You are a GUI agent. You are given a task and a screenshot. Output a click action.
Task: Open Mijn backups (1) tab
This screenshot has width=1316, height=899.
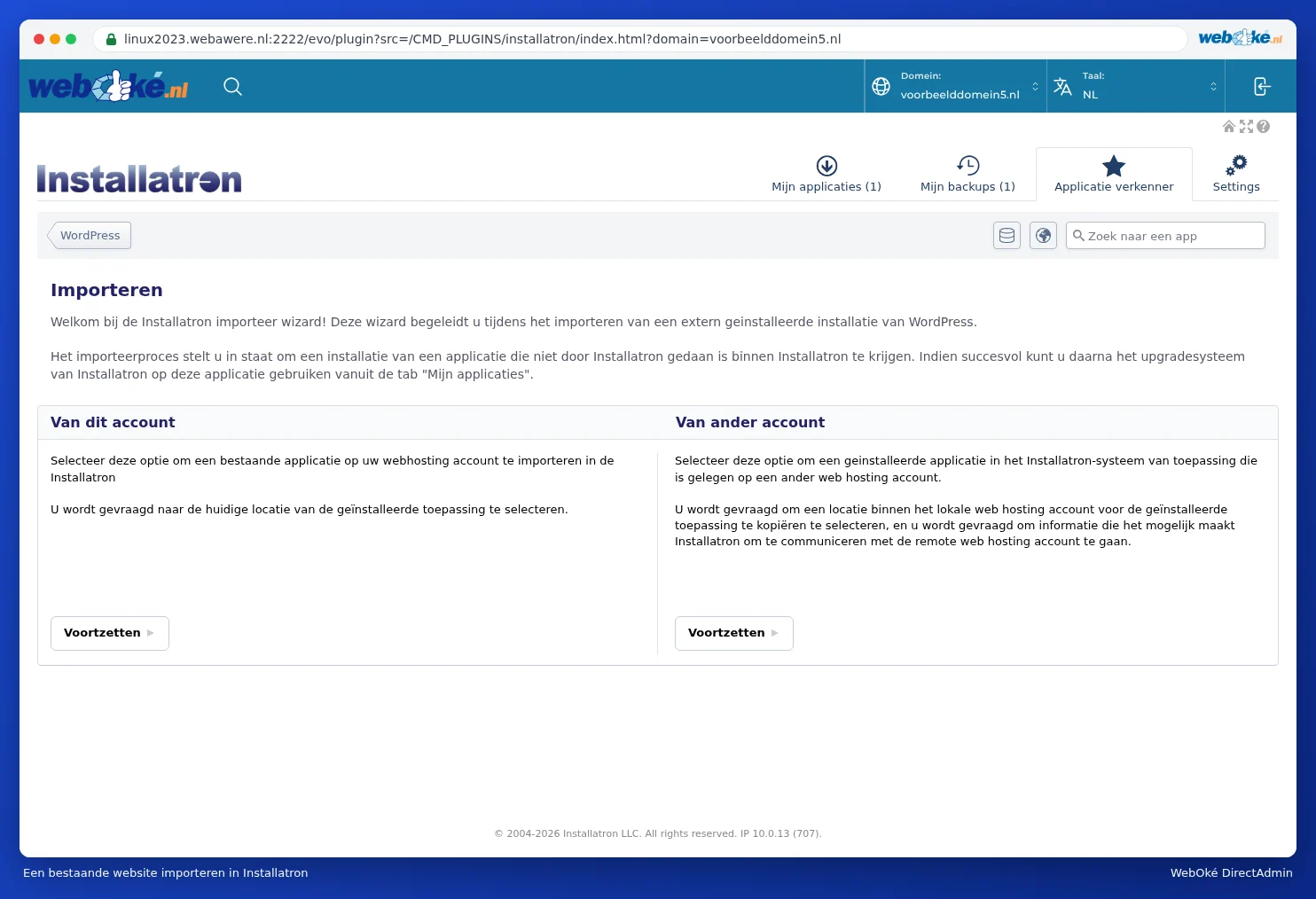[x=967, y=175]
